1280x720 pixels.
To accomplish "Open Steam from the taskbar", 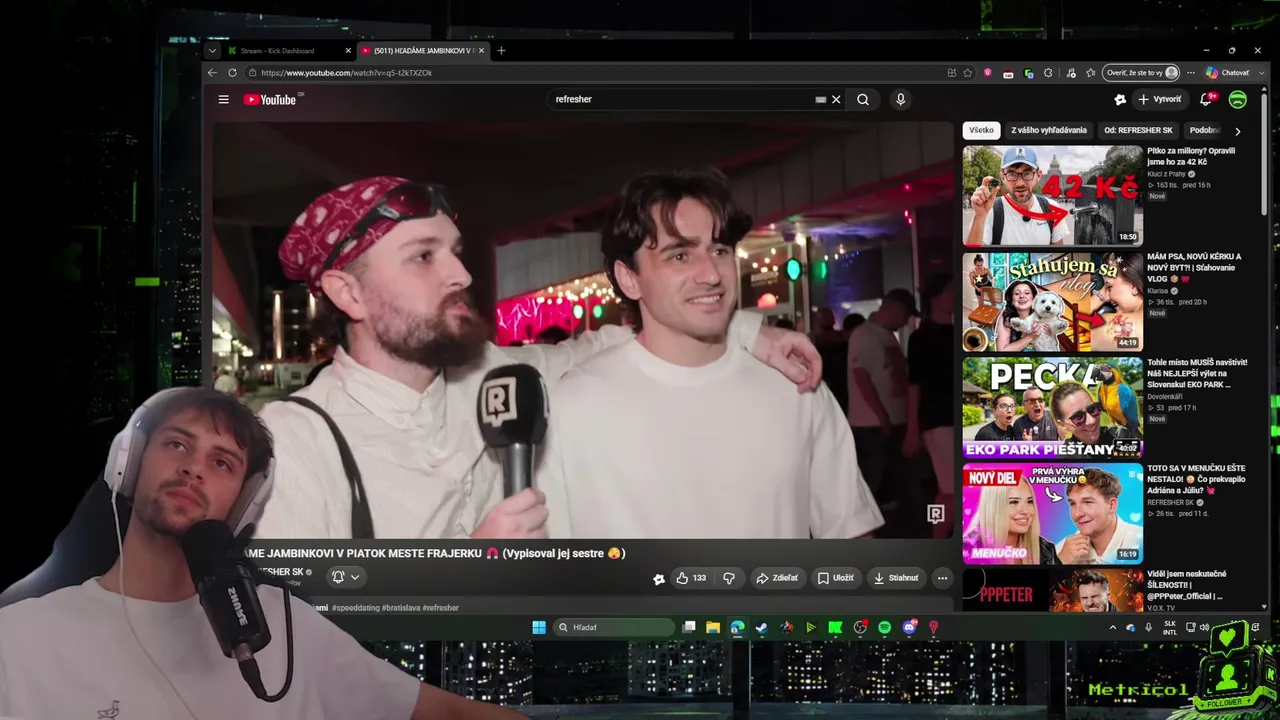I will pos(762,628).
